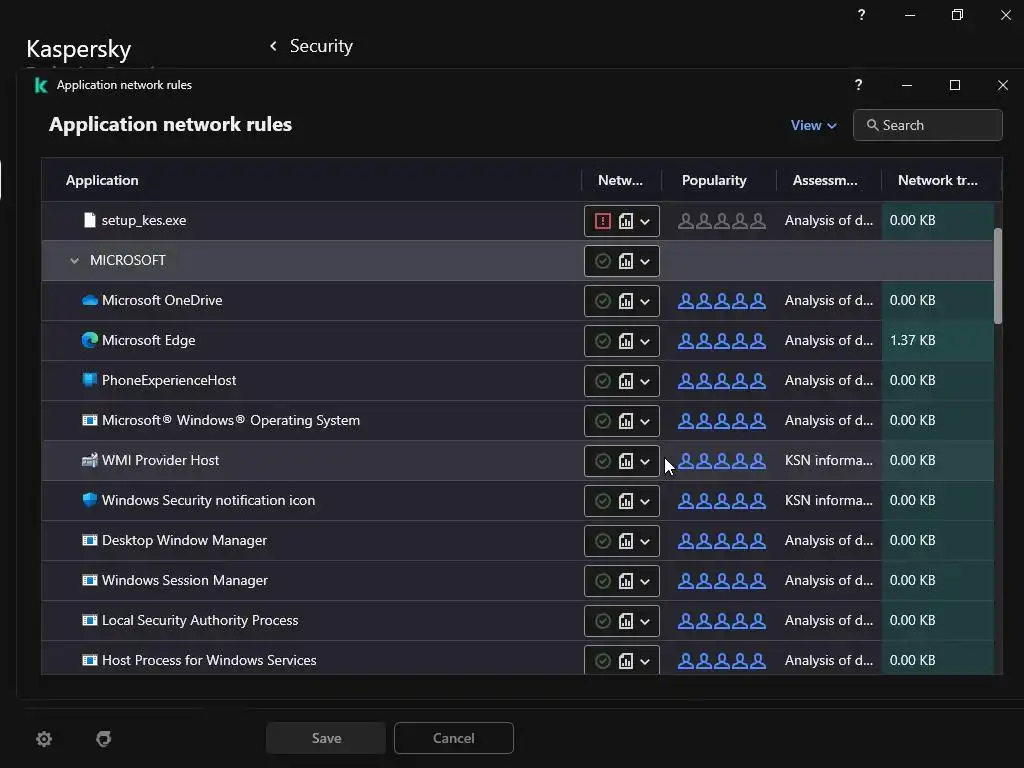
Task: Click the Cancel button
Action: pyautogui.click(x=453, y=738)
